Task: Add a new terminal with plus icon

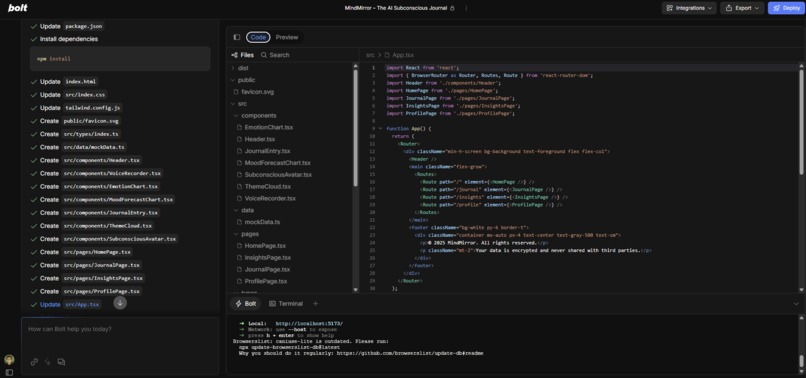Action: (x=316, y=304)
